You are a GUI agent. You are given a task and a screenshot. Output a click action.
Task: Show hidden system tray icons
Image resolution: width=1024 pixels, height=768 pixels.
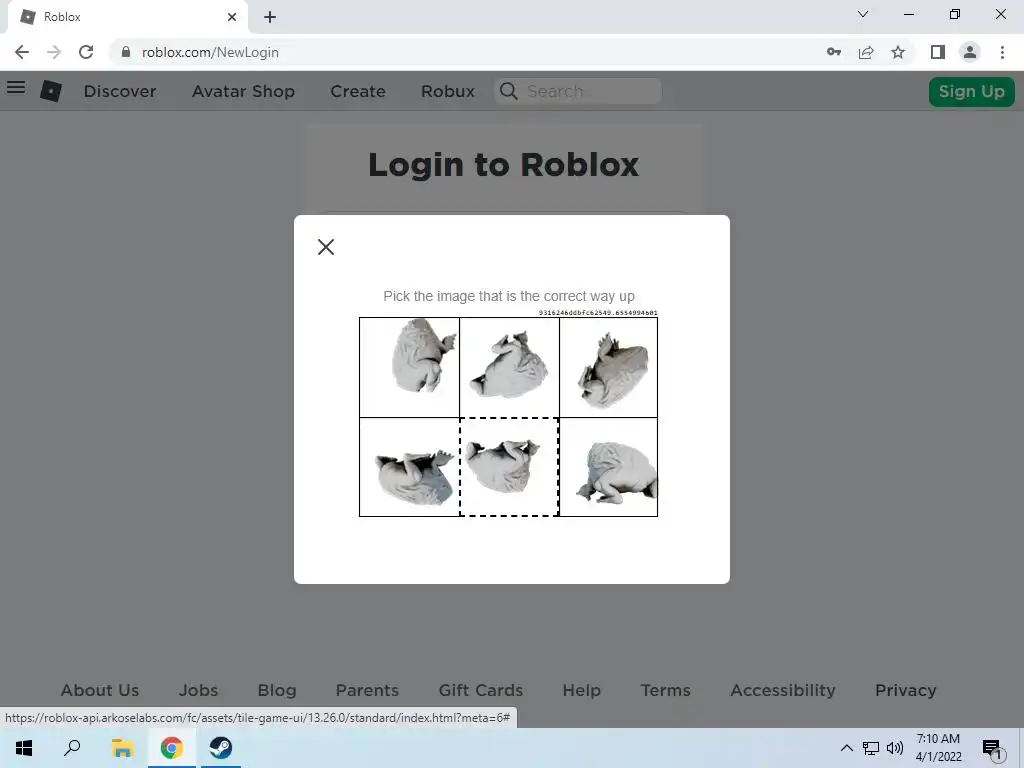point(846,748)
